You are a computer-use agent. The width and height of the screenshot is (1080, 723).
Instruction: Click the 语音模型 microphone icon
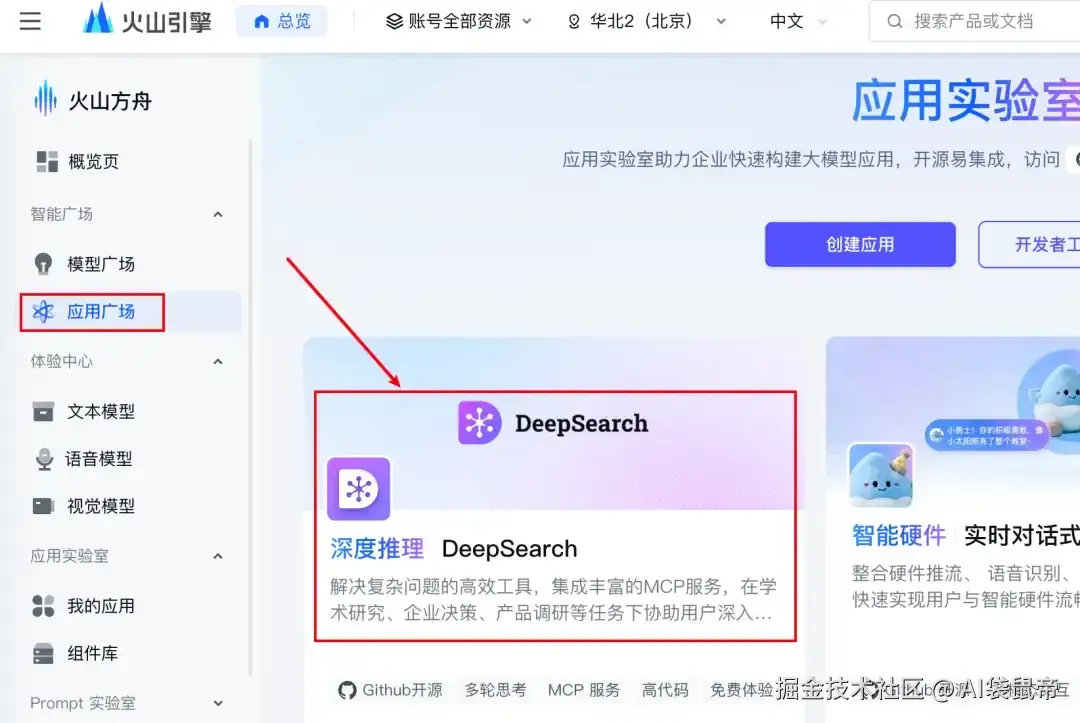tap(44, 459)
